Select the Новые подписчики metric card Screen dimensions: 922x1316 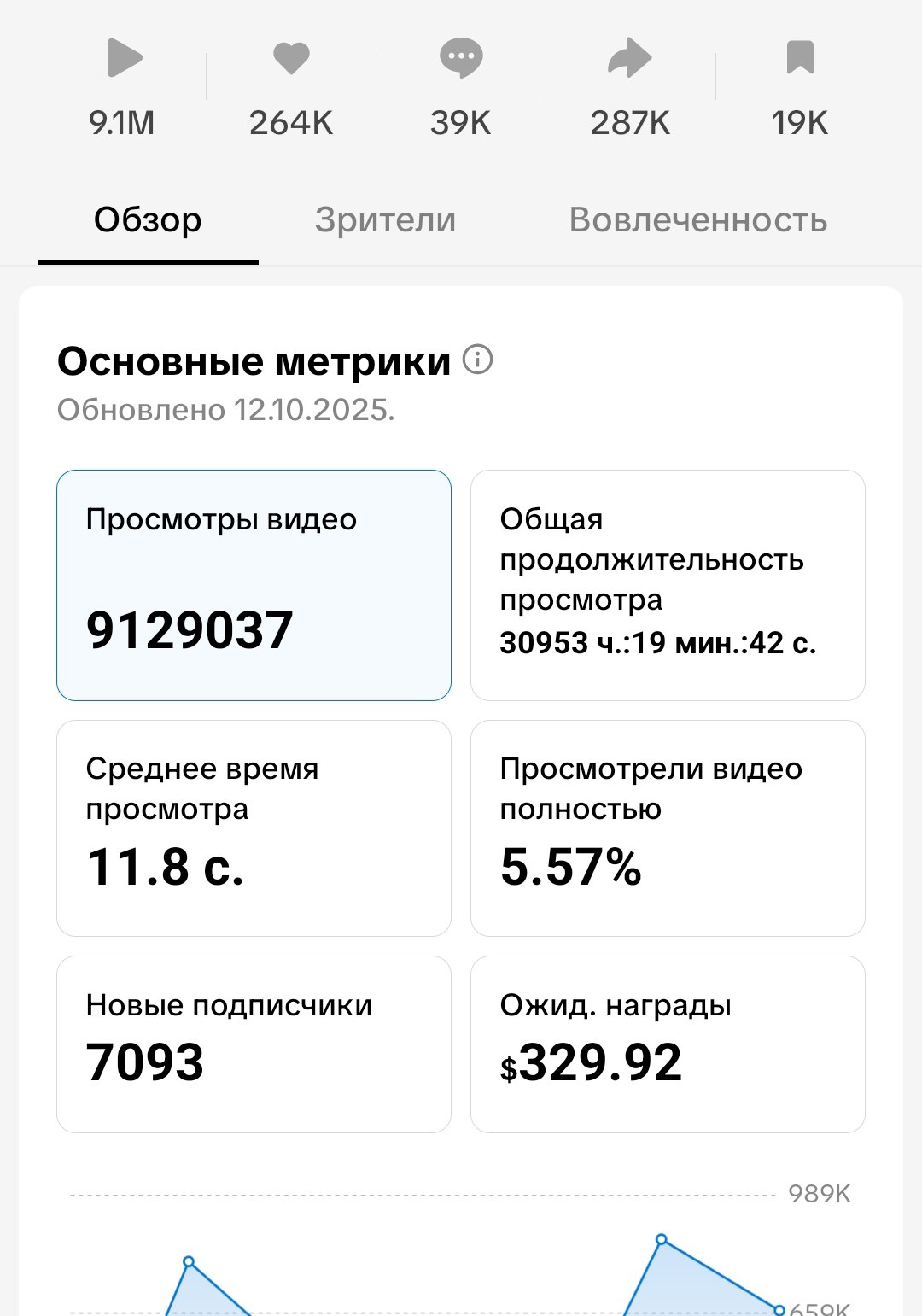(x=254, y=1044)
